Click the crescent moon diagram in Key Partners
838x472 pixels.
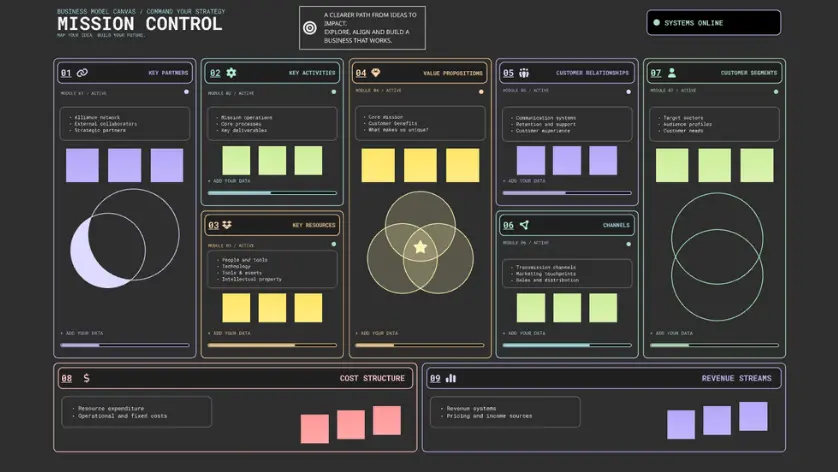tap(125, 238)
